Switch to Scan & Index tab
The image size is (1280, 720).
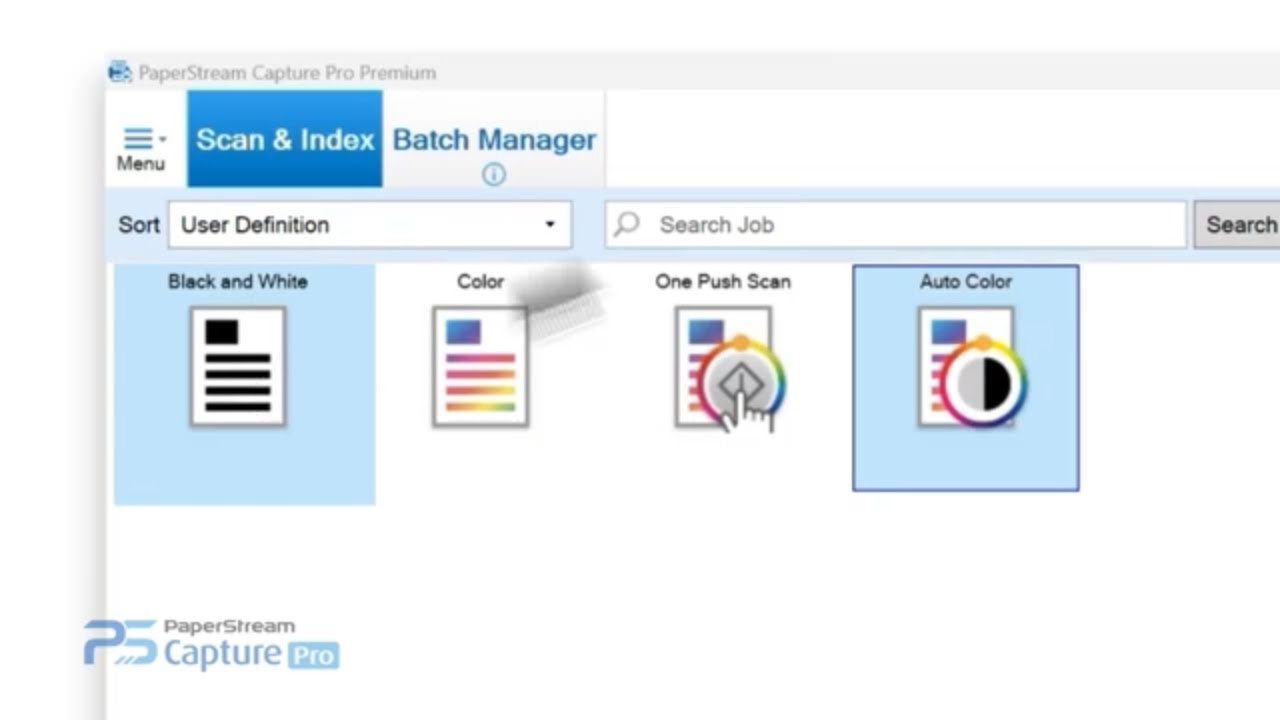tap(285, 139)
